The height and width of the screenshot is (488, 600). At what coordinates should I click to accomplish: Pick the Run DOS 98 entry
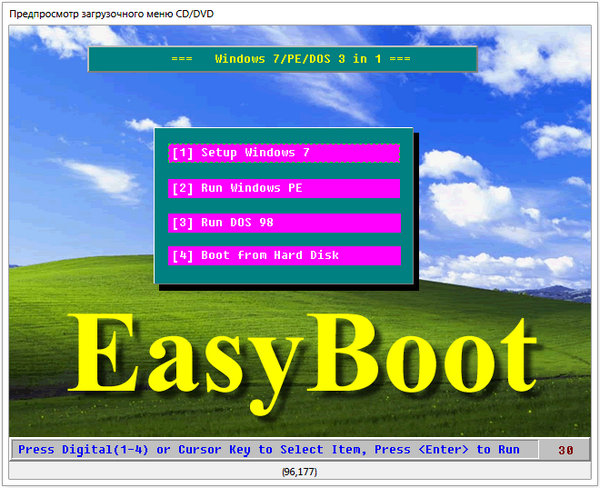click(284, 222)
